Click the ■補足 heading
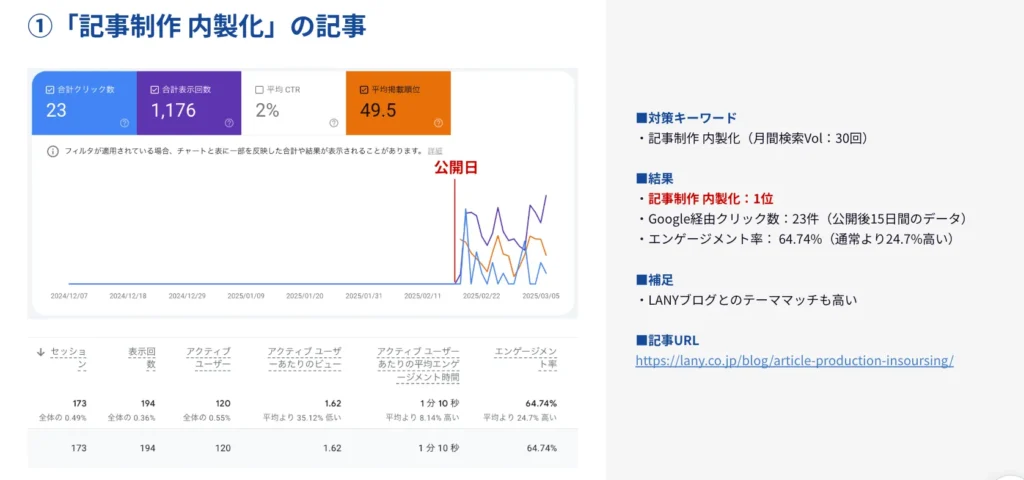 pyautogui.click(x=654, y=280)
